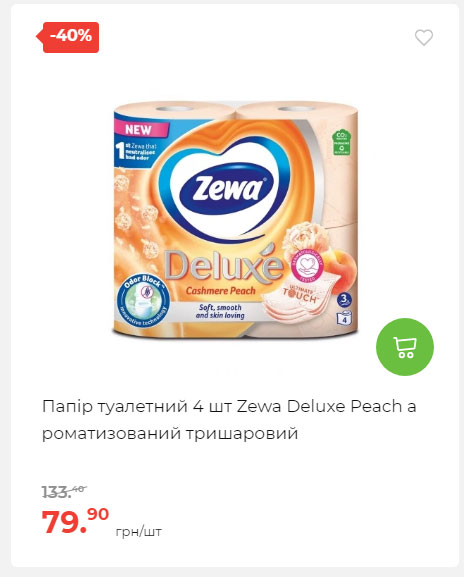Screen dimensions: 464x577
Task: Click the red sale price 79.90
Action: click(75, 520)
